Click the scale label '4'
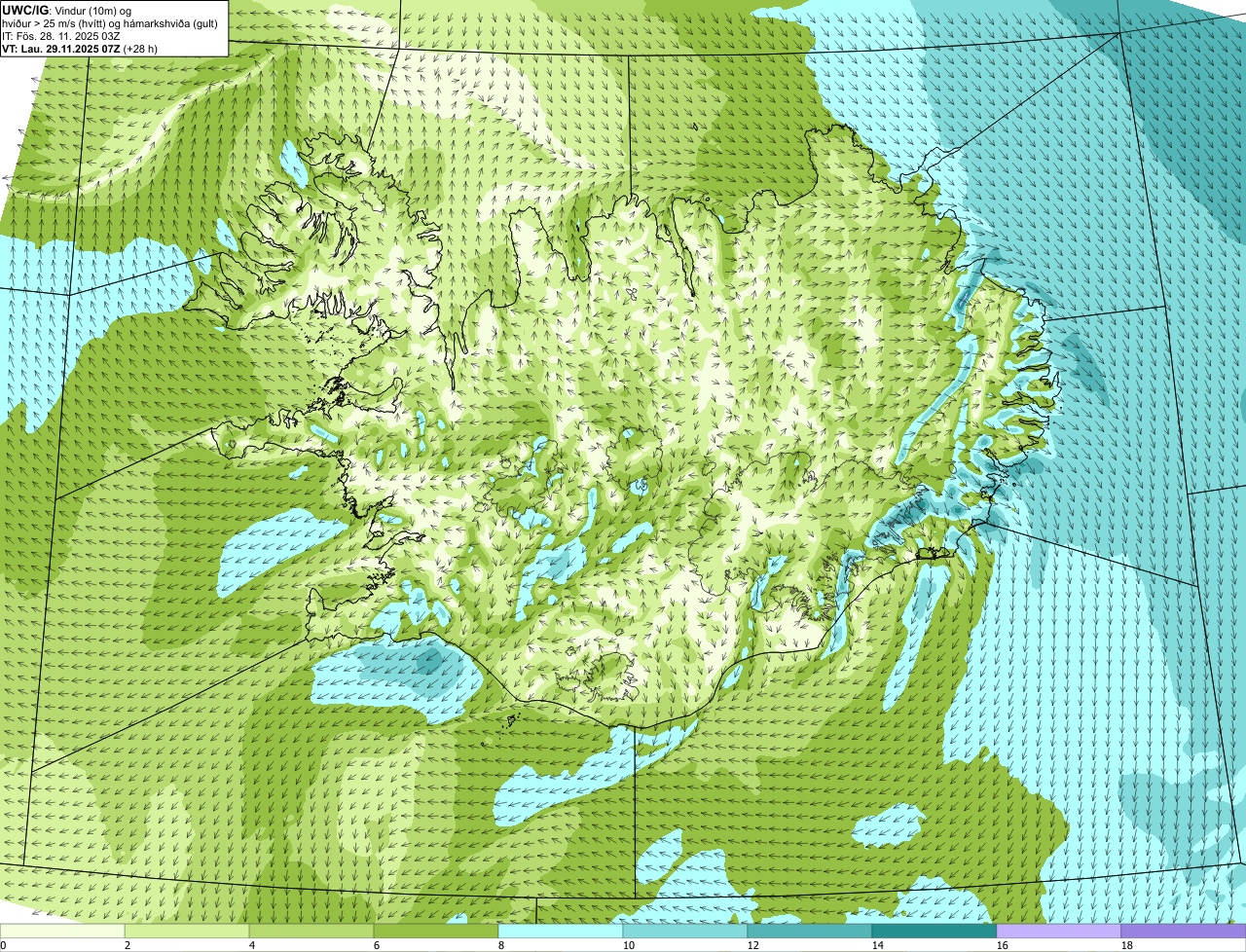 [x=252, y=945]
